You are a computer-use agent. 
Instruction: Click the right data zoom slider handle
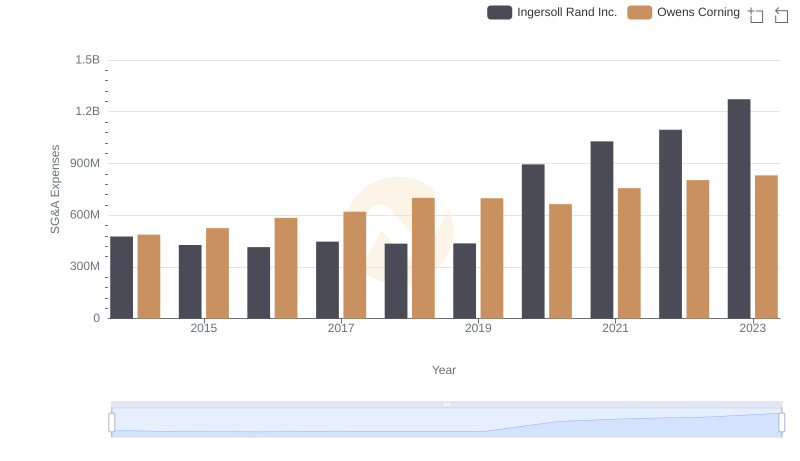(781, 422)
